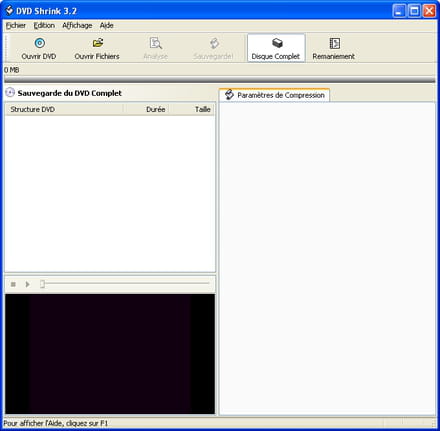The height and width of the screenshot is (431, 440).
Task: Click the Sauvegarde! toolbar icon
Action: point(214,43)
